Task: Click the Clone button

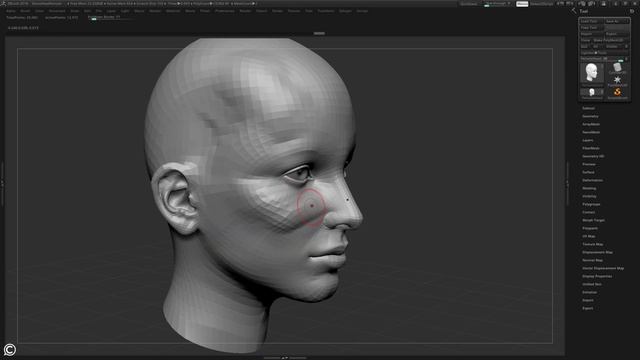Action: coord(586,40)
